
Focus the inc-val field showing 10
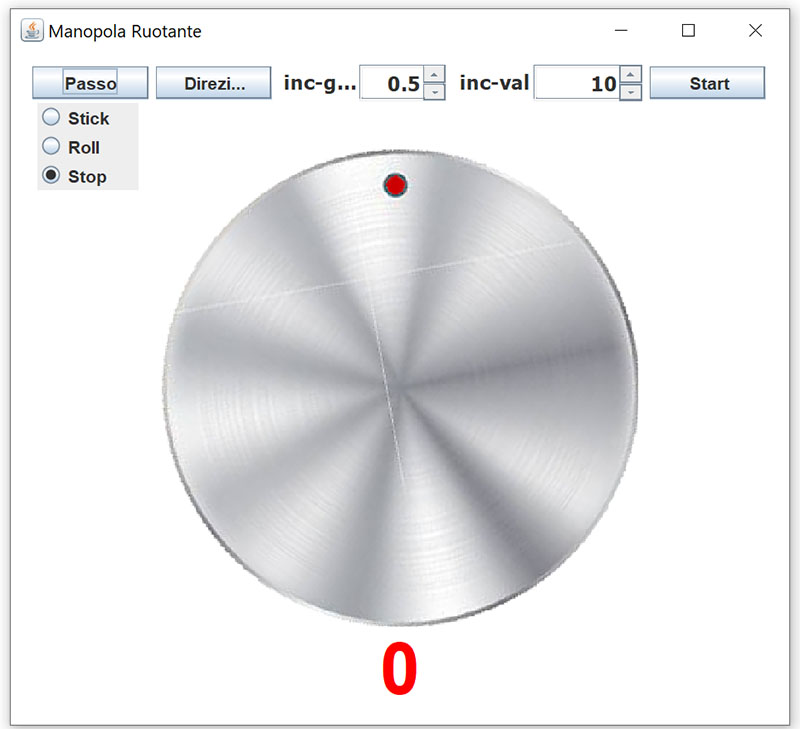[x=577, y=83]
